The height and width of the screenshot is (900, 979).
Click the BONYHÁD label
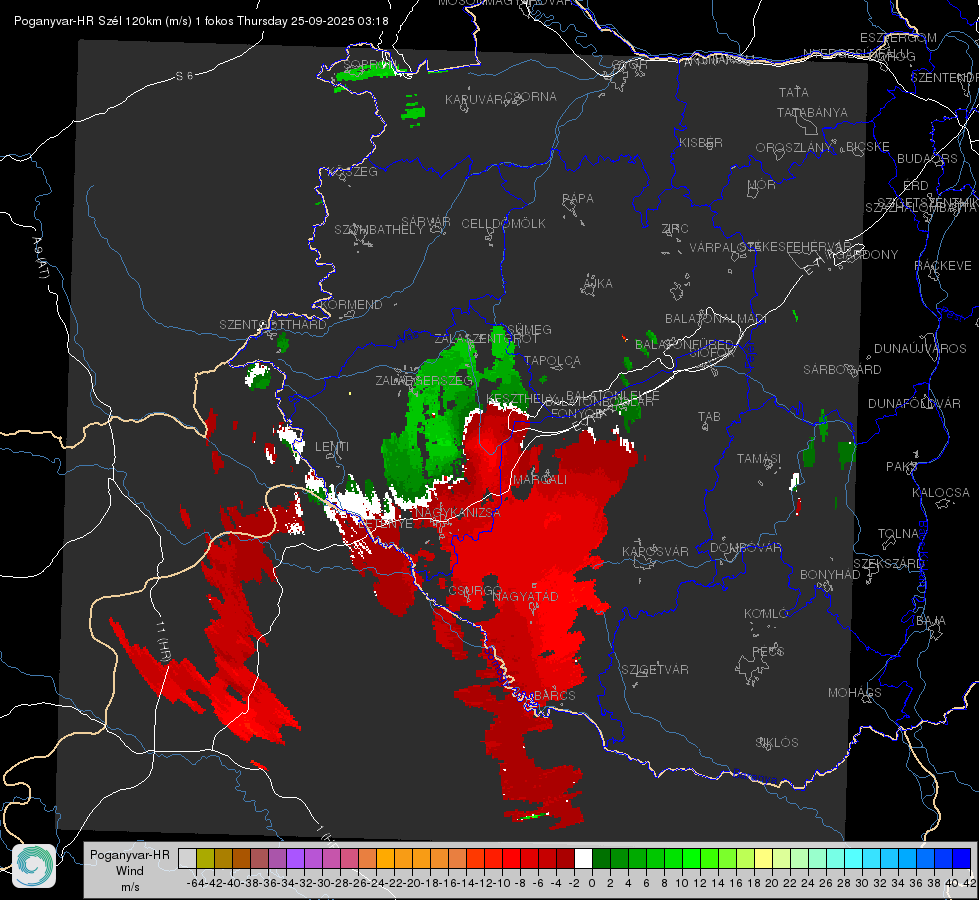pyautogui.click(x=830, y=574)
